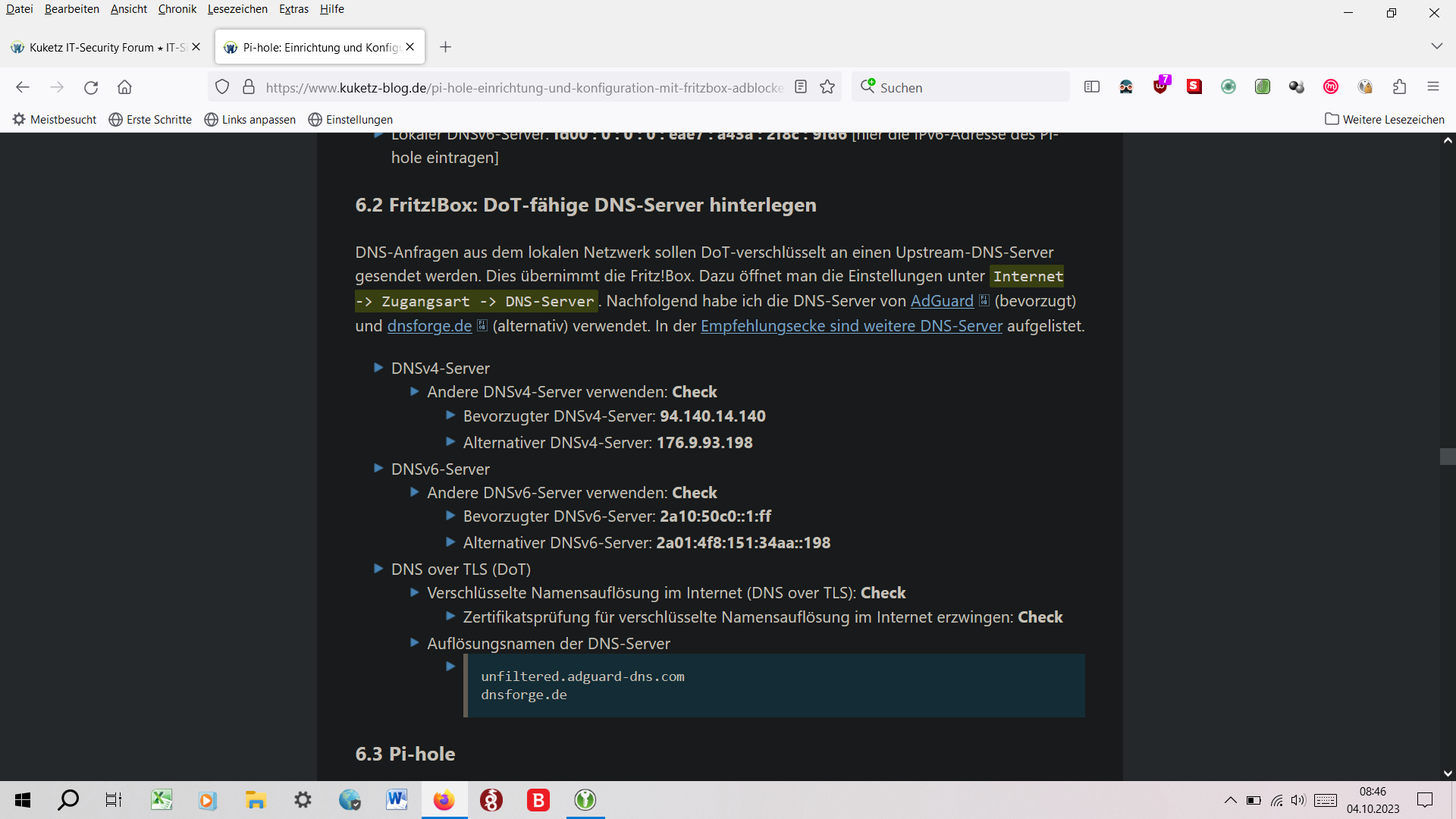Expand the bookmarks toolbar chevron at top right
Screen dimensions: 1456x819
pos(1437,45)
